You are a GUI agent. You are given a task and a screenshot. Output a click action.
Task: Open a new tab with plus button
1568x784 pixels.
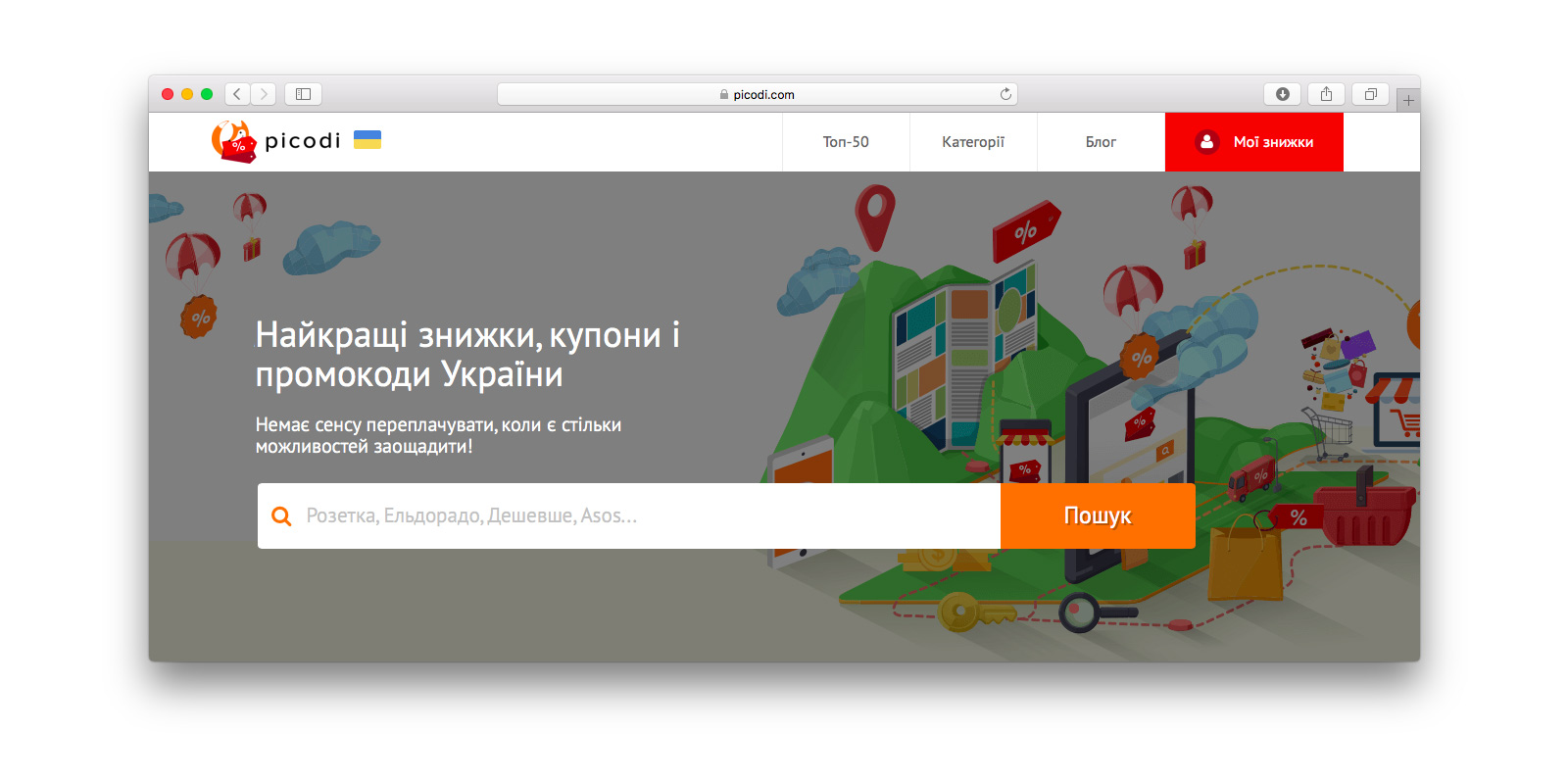click(1408, 100)
